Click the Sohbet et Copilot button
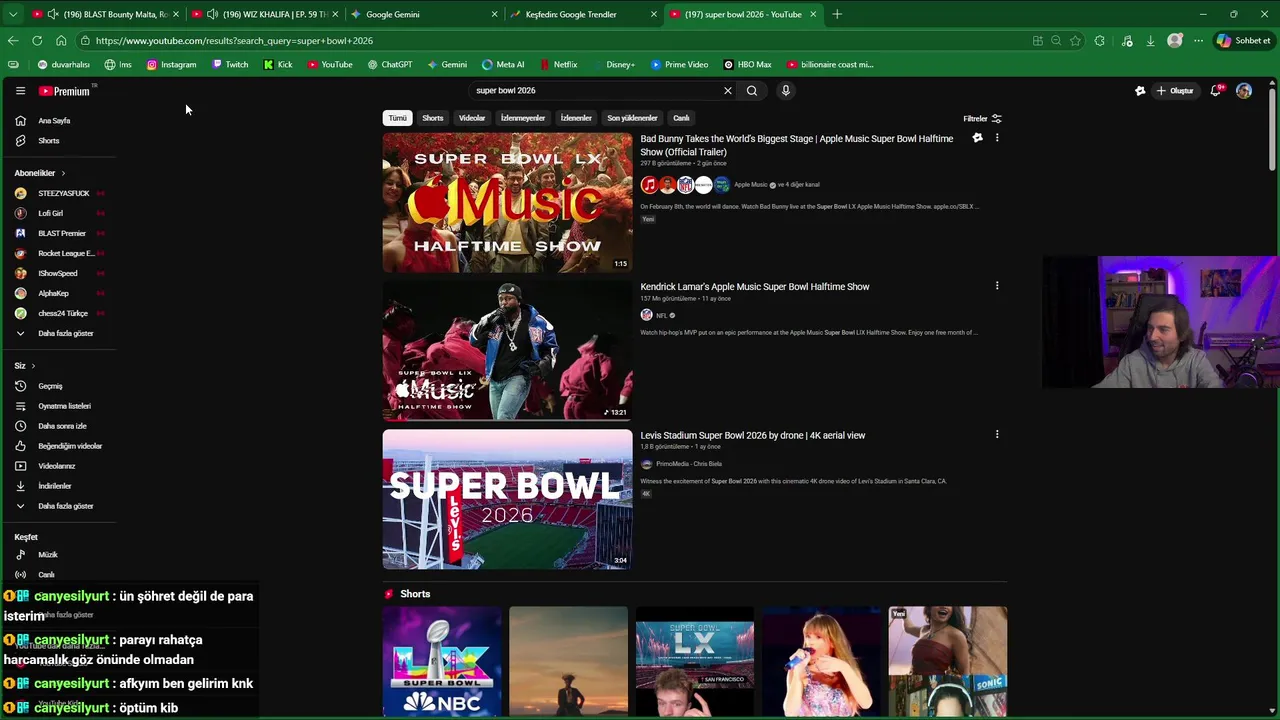 (x=1243, y=41)
